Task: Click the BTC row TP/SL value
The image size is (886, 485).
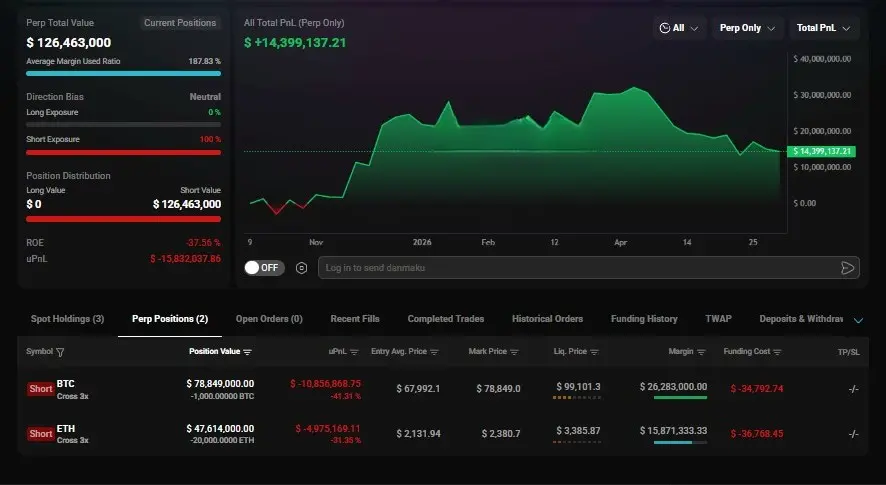Action: pos(854,389)
